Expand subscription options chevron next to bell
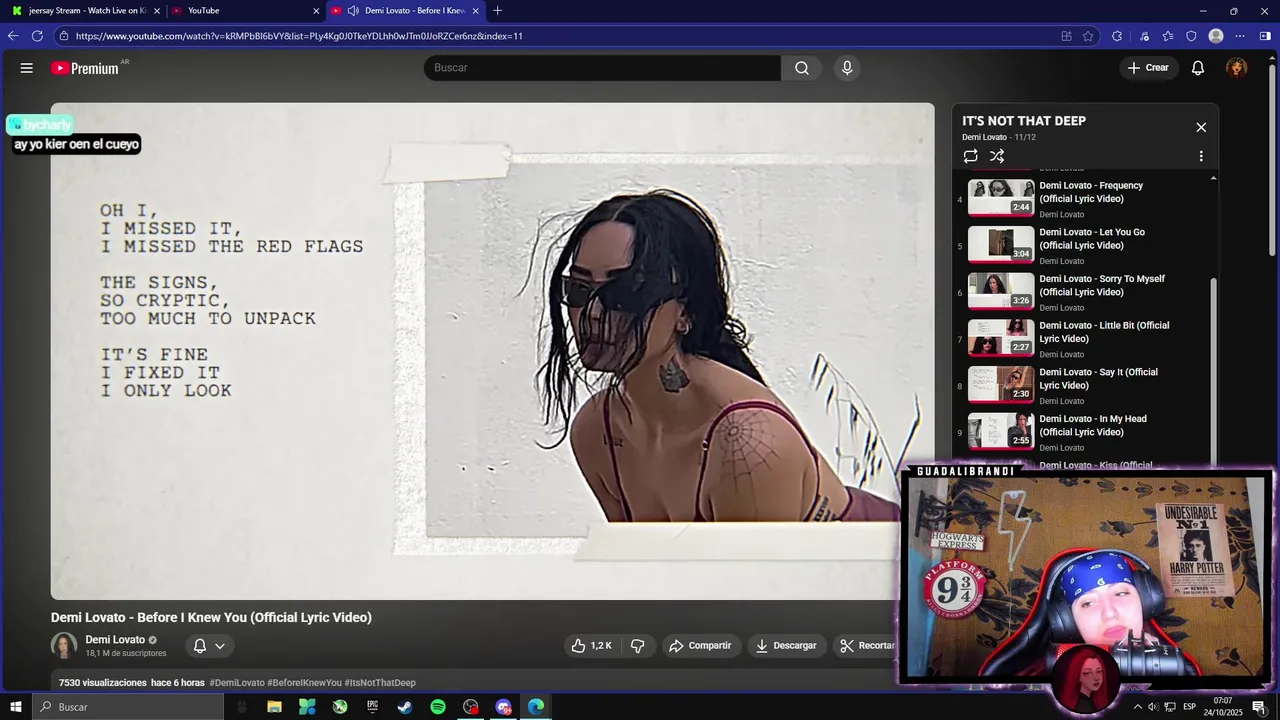 click(x=220, y=646)
